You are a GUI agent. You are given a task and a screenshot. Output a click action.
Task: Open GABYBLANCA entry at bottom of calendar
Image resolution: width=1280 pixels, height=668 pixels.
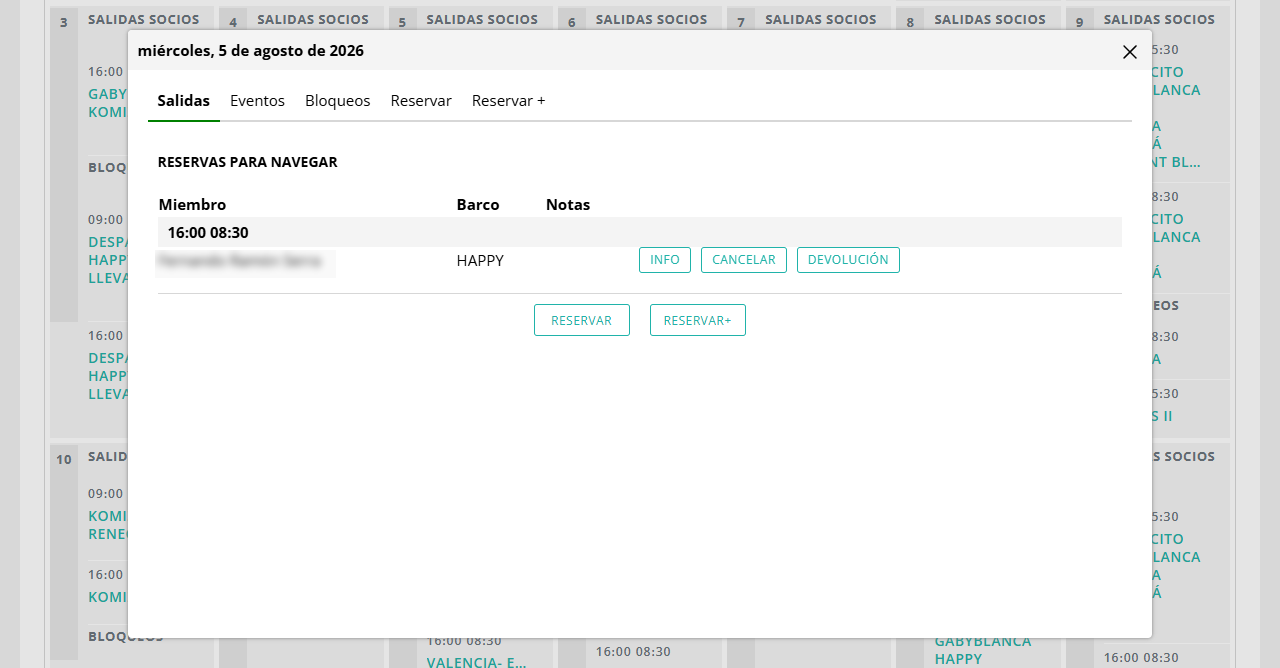[x=983, y=641]
